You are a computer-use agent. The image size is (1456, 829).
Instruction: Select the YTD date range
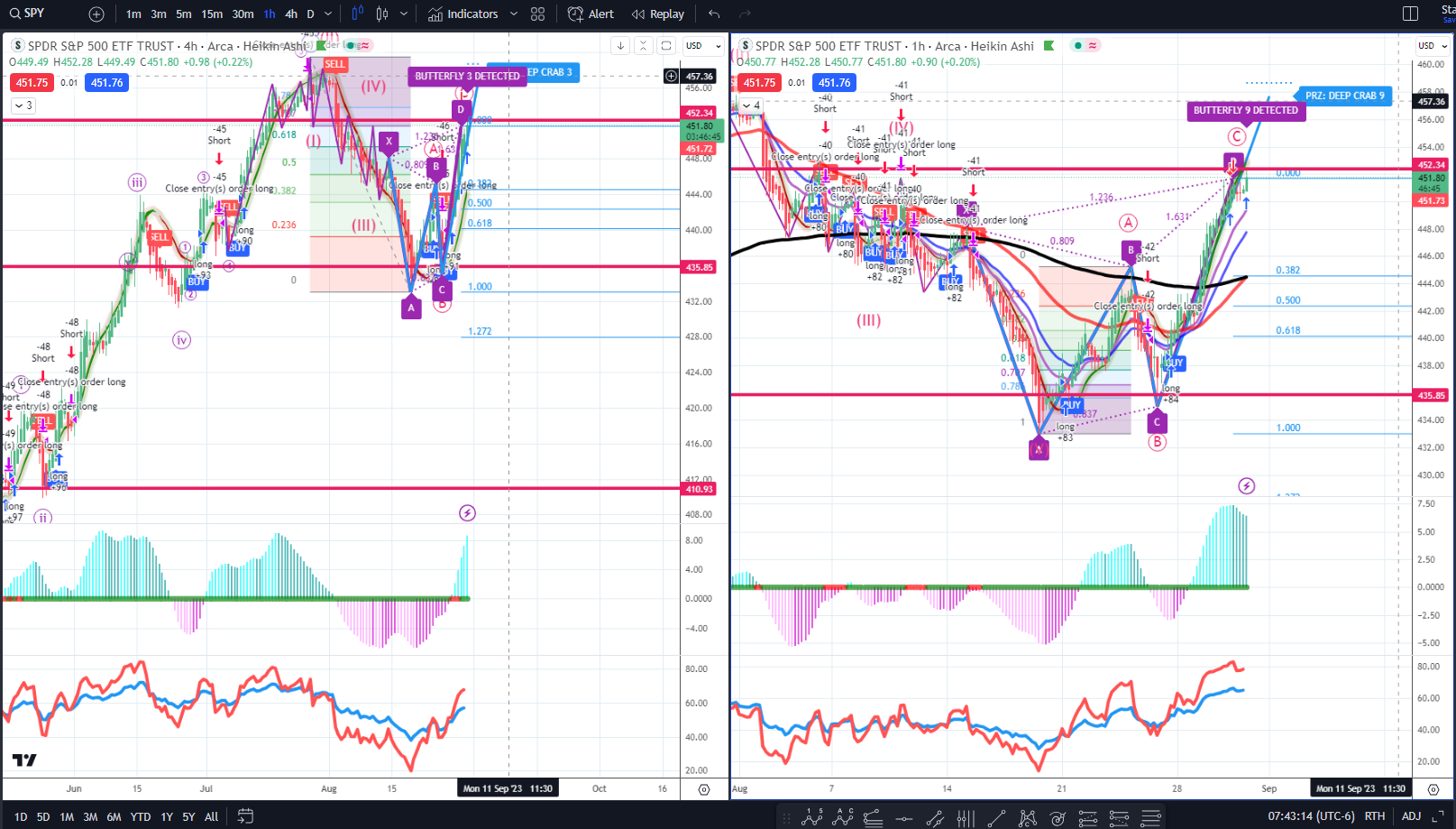click(141, 817)
